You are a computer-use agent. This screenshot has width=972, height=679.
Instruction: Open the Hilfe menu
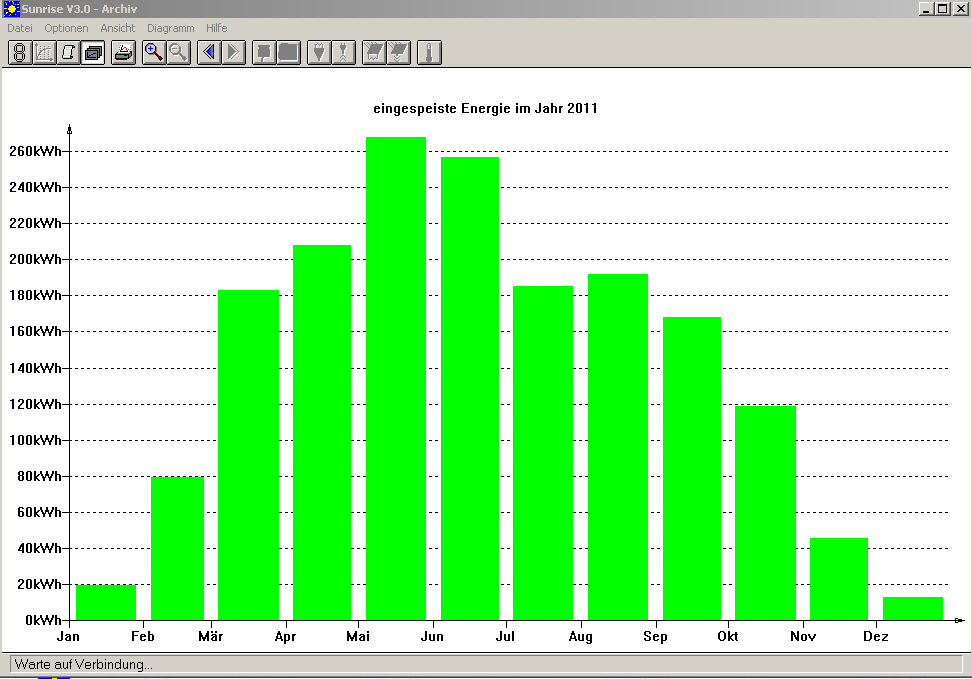[x=216, y=28]
